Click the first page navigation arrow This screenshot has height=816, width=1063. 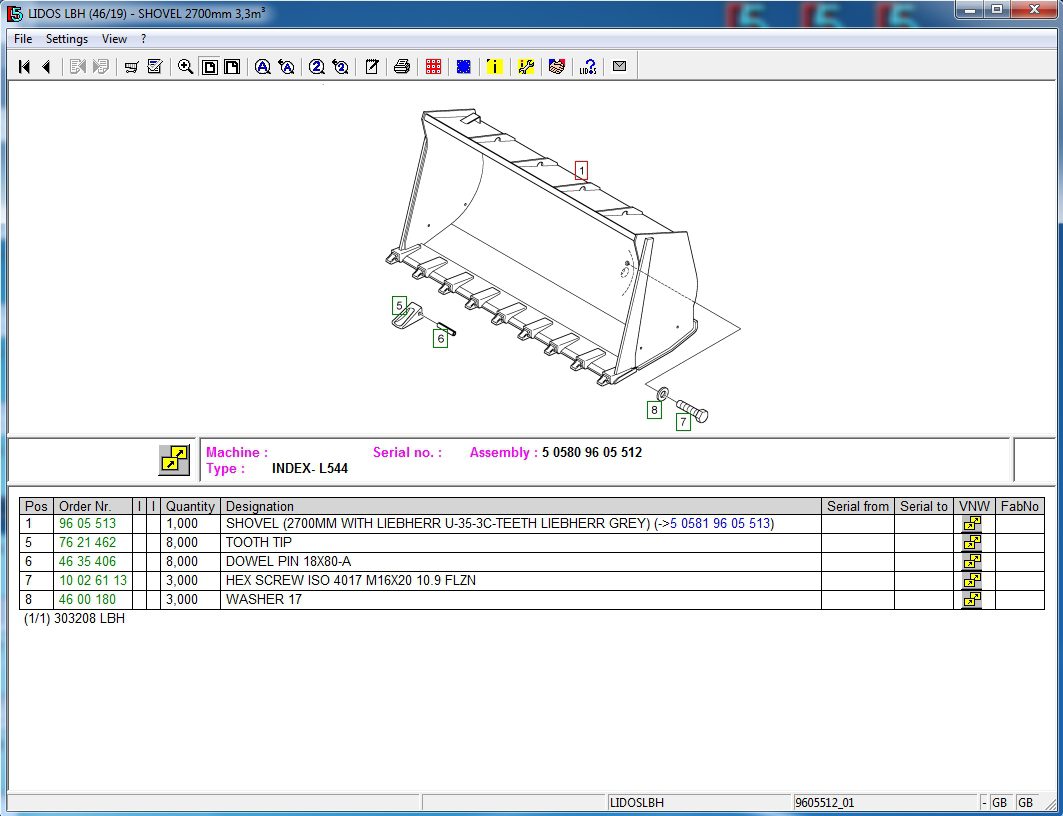pyautogui.click(x=24, y=67)
